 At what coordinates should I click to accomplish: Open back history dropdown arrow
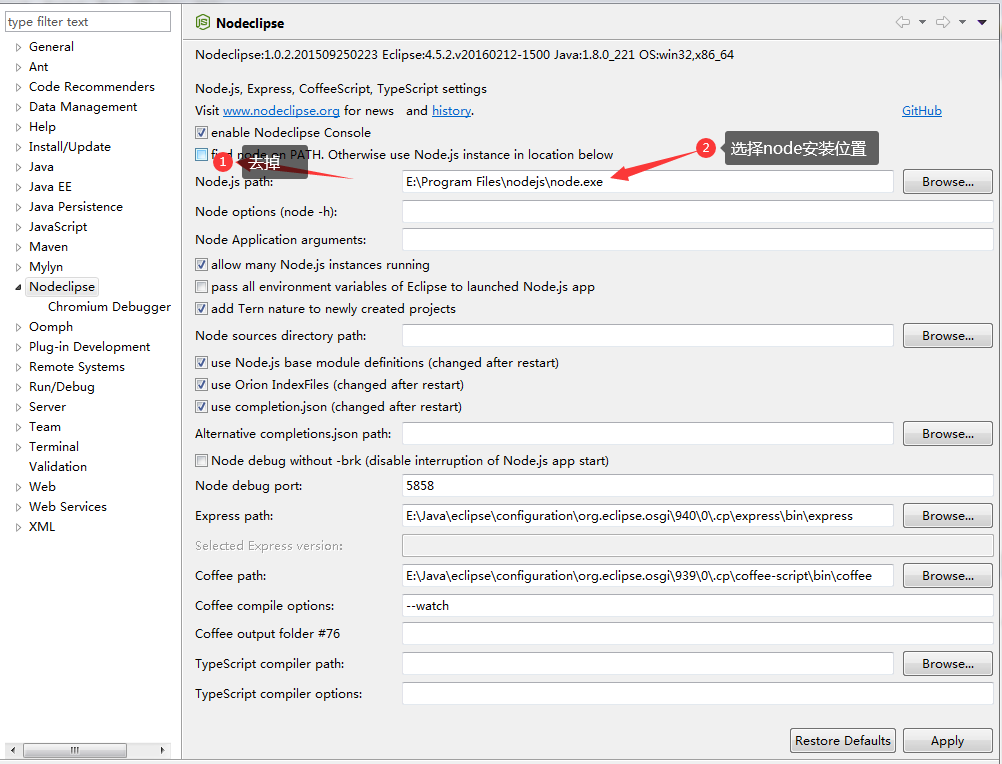pyautogui.click(x=922, y=22)
